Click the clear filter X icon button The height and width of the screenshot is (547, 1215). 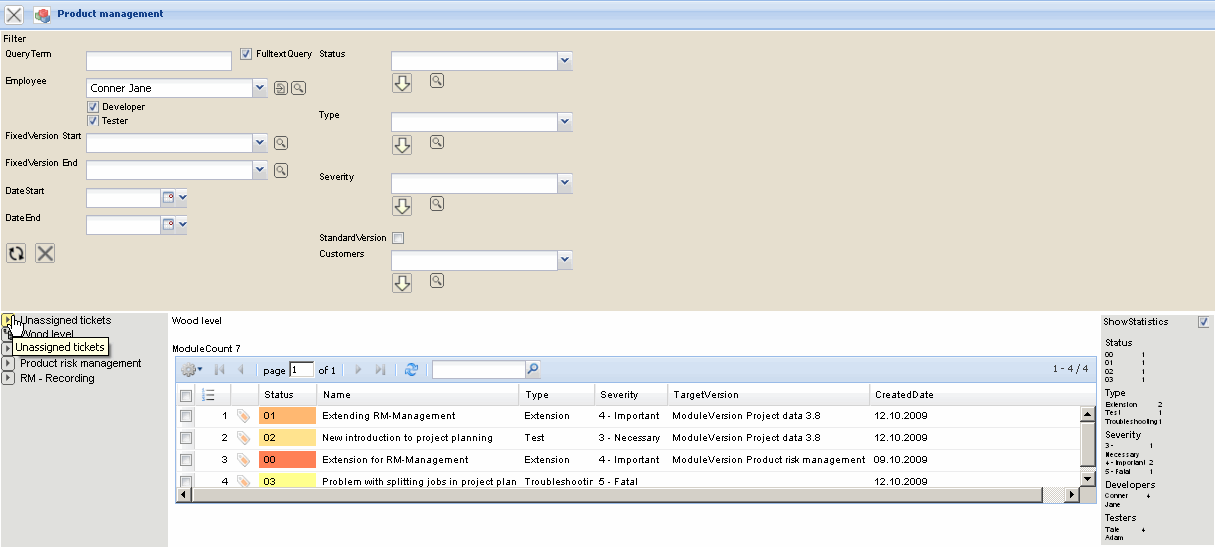coord(45,253)
